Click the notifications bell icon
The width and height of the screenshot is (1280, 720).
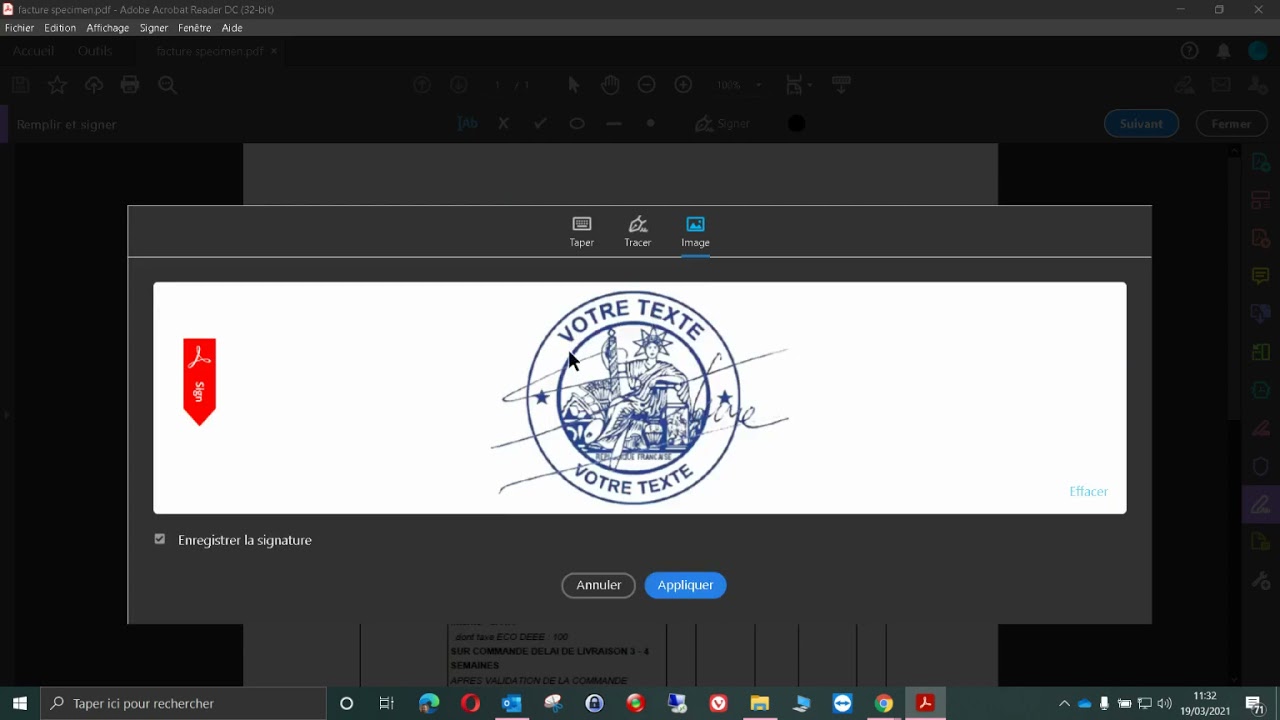click(1224, 51)
